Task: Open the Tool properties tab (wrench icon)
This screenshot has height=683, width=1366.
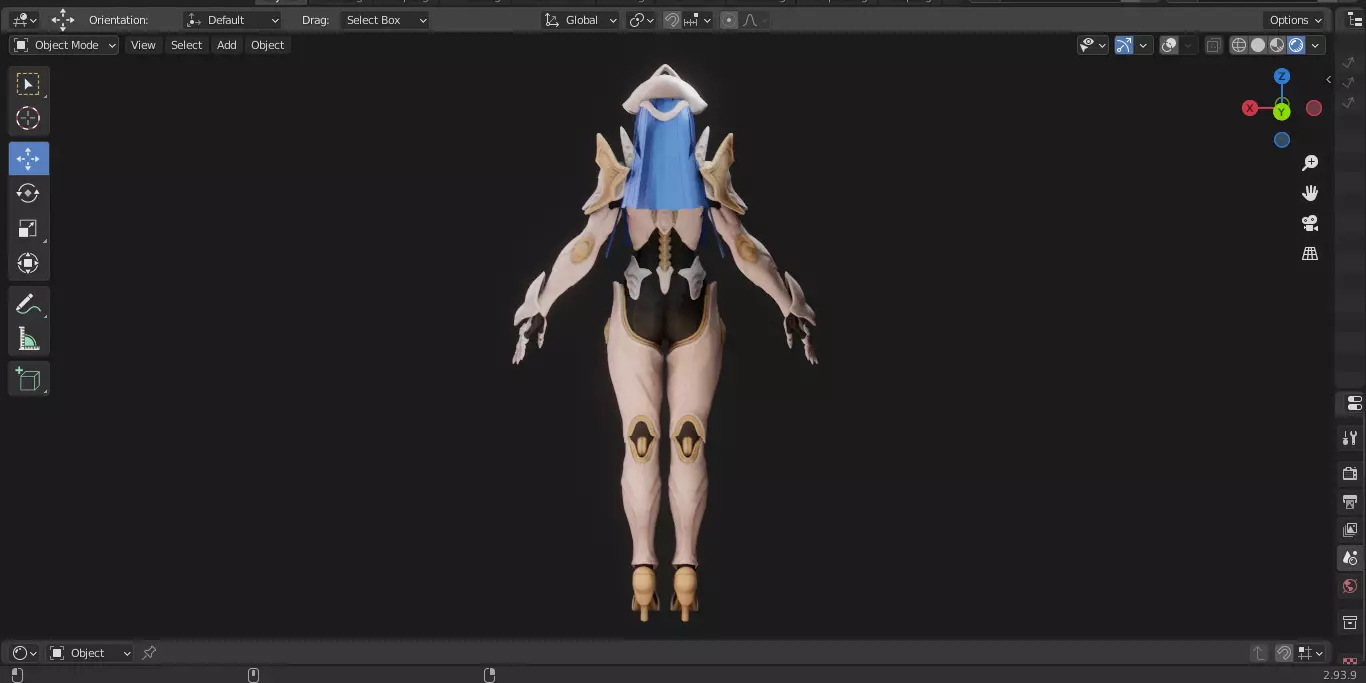Action: click(x=1351, y=437)
